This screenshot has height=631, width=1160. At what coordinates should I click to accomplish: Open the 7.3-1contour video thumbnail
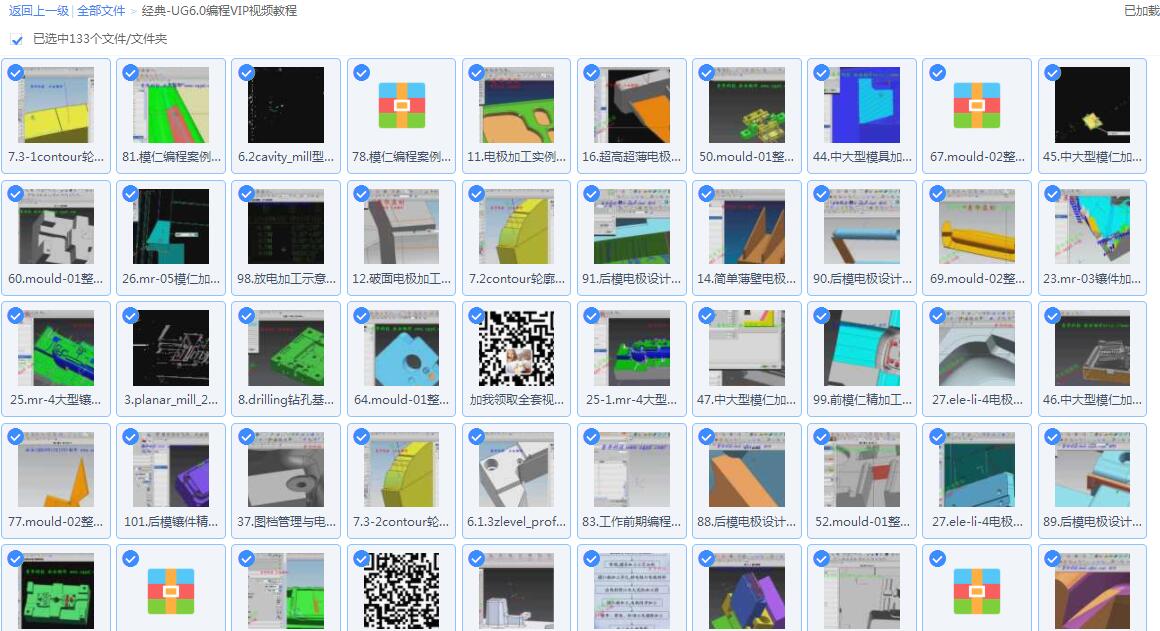(56, 105)
